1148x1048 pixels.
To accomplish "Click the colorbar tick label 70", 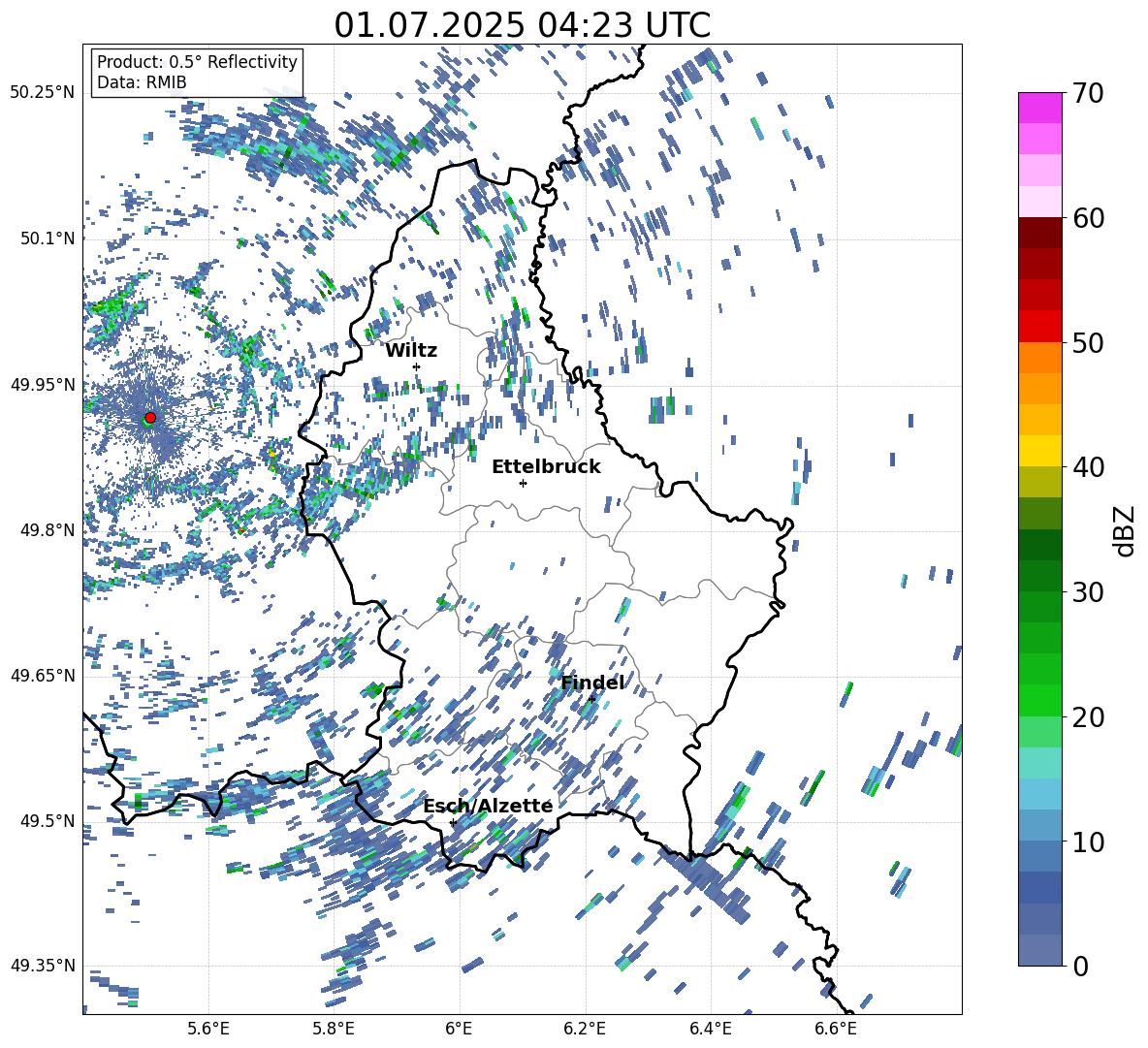I will (x=1088, y=93).
